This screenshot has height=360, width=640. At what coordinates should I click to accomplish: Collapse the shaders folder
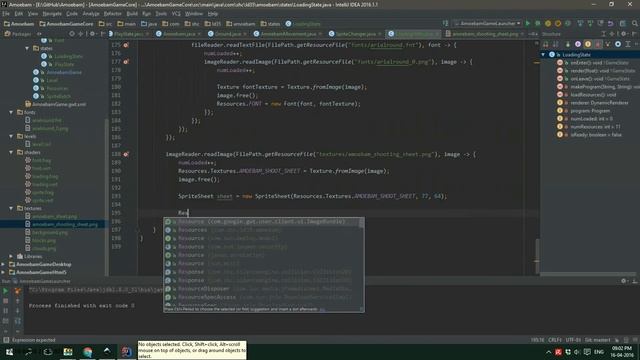click(11, 152)
